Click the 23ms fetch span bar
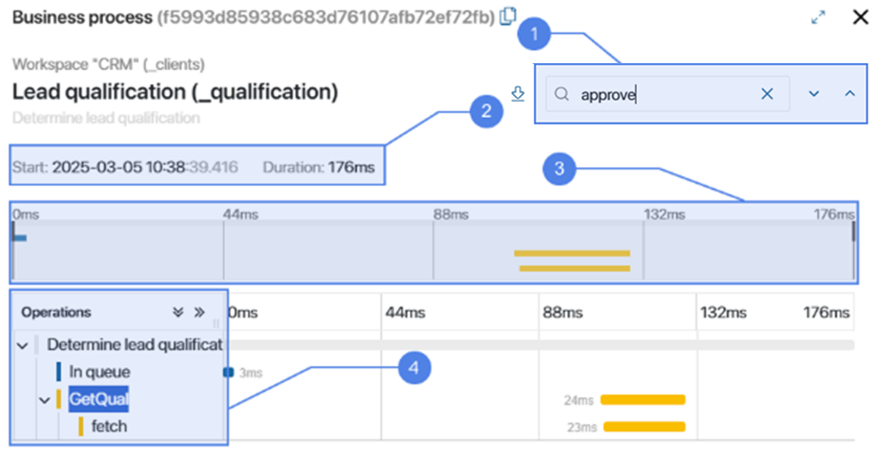874x451 pixels. tap(644, 426)
